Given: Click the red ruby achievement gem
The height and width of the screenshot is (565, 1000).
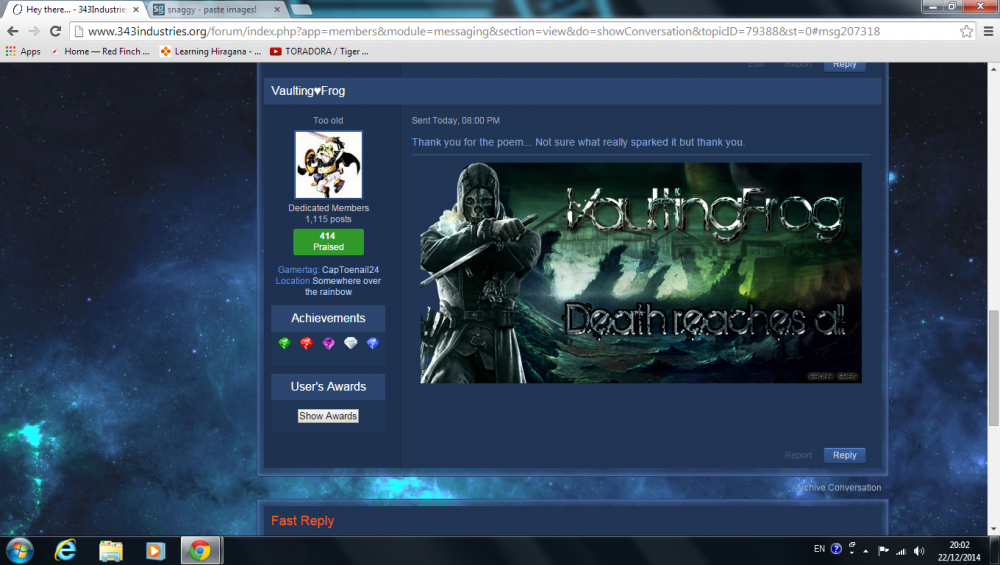Looking at the screenshot, I should [306, 344].
